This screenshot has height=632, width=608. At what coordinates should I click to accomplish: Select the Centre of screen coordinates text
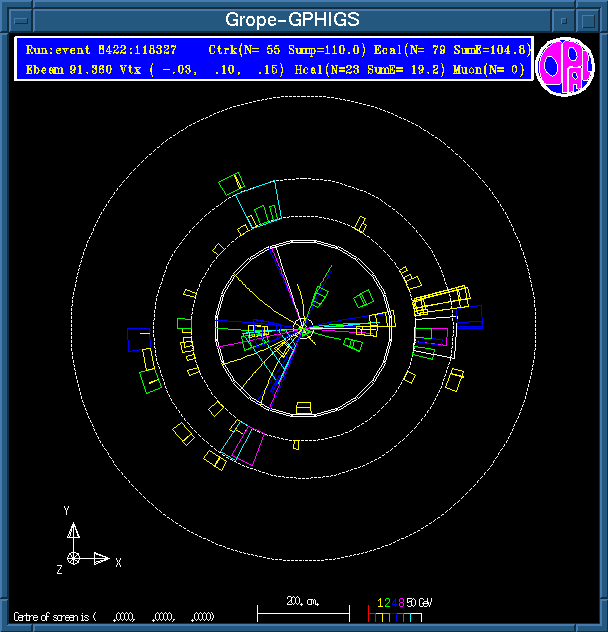point(112,616)
